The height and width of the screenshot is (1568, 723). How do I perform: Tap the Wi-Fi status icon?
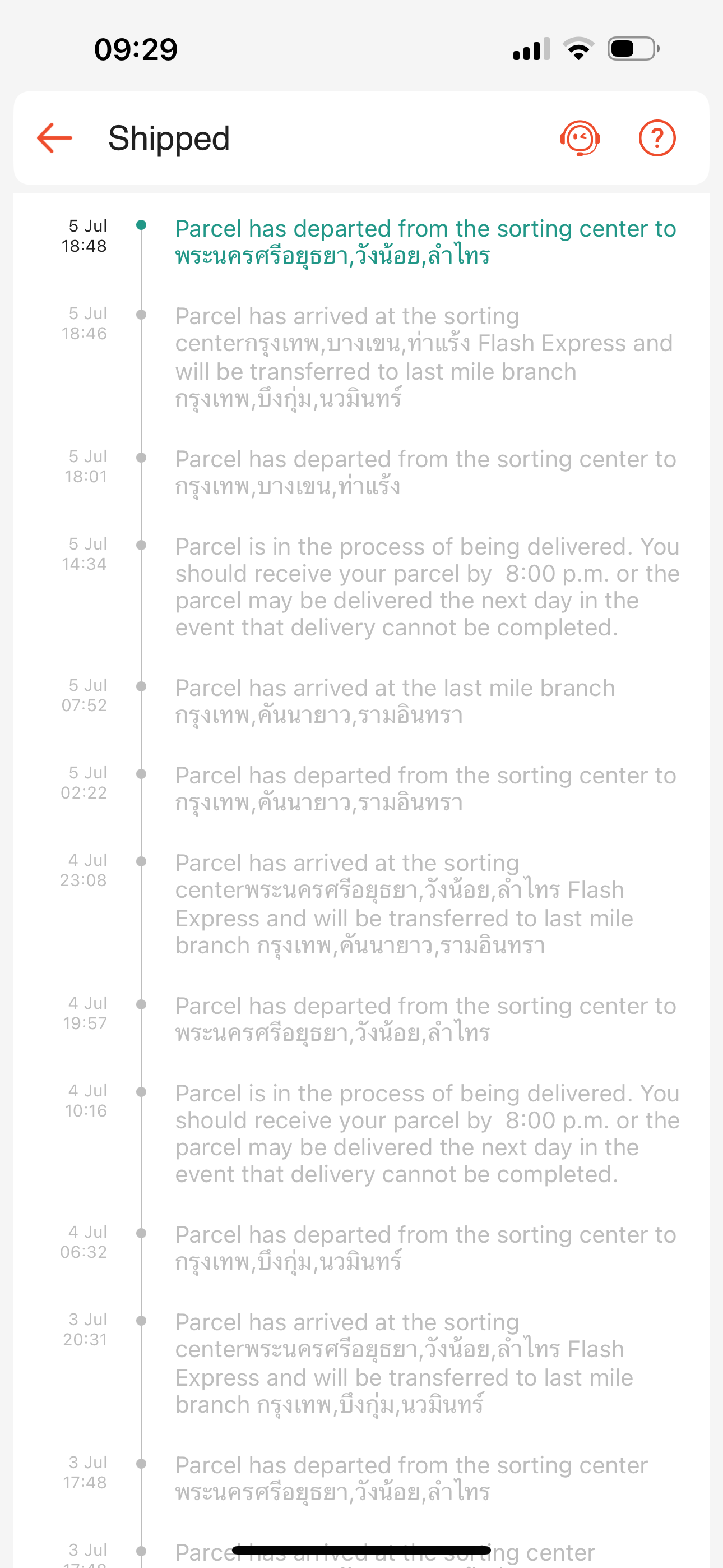[x=579, y=49]
